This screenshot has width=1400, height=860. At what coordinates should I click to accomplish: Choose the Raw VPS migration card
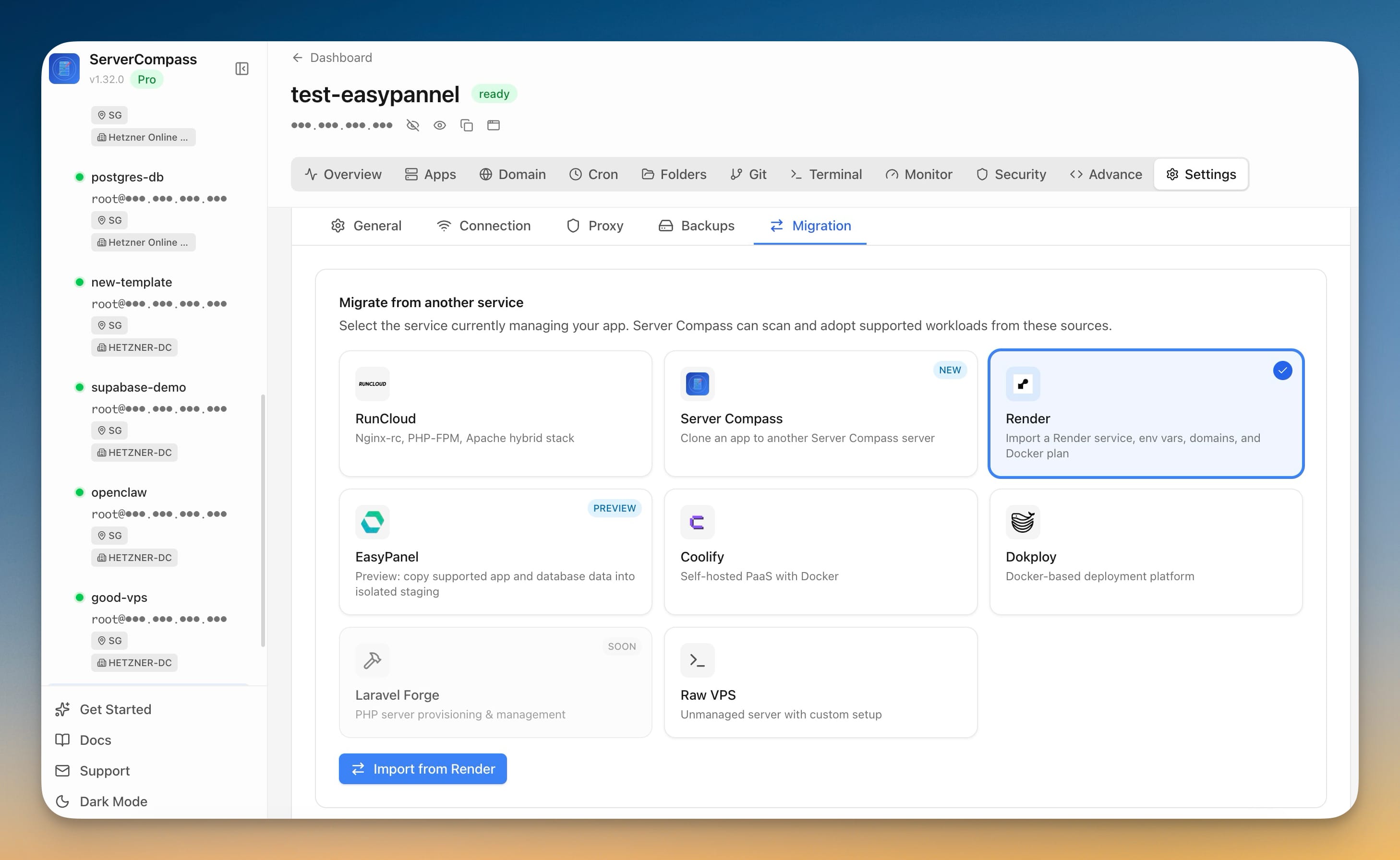tap(821, 682)
